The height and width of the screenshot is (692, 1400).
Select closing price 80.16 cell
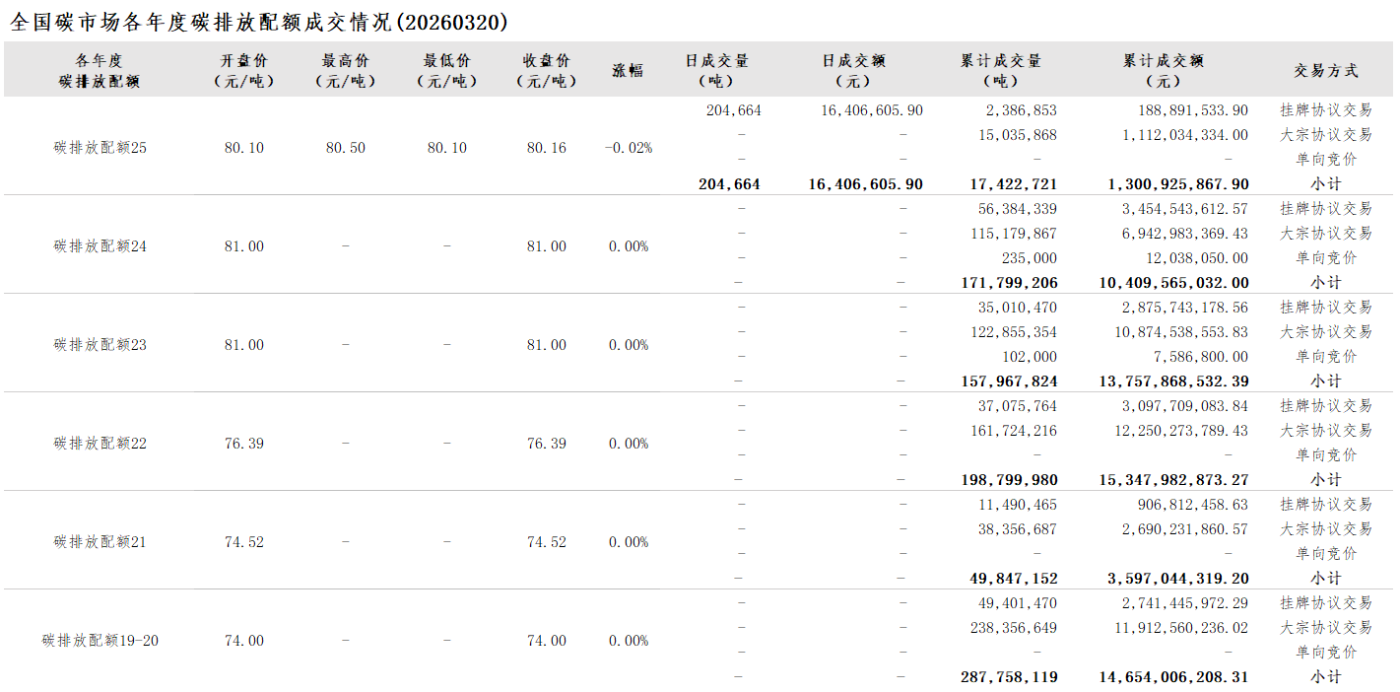coord(546,148)
